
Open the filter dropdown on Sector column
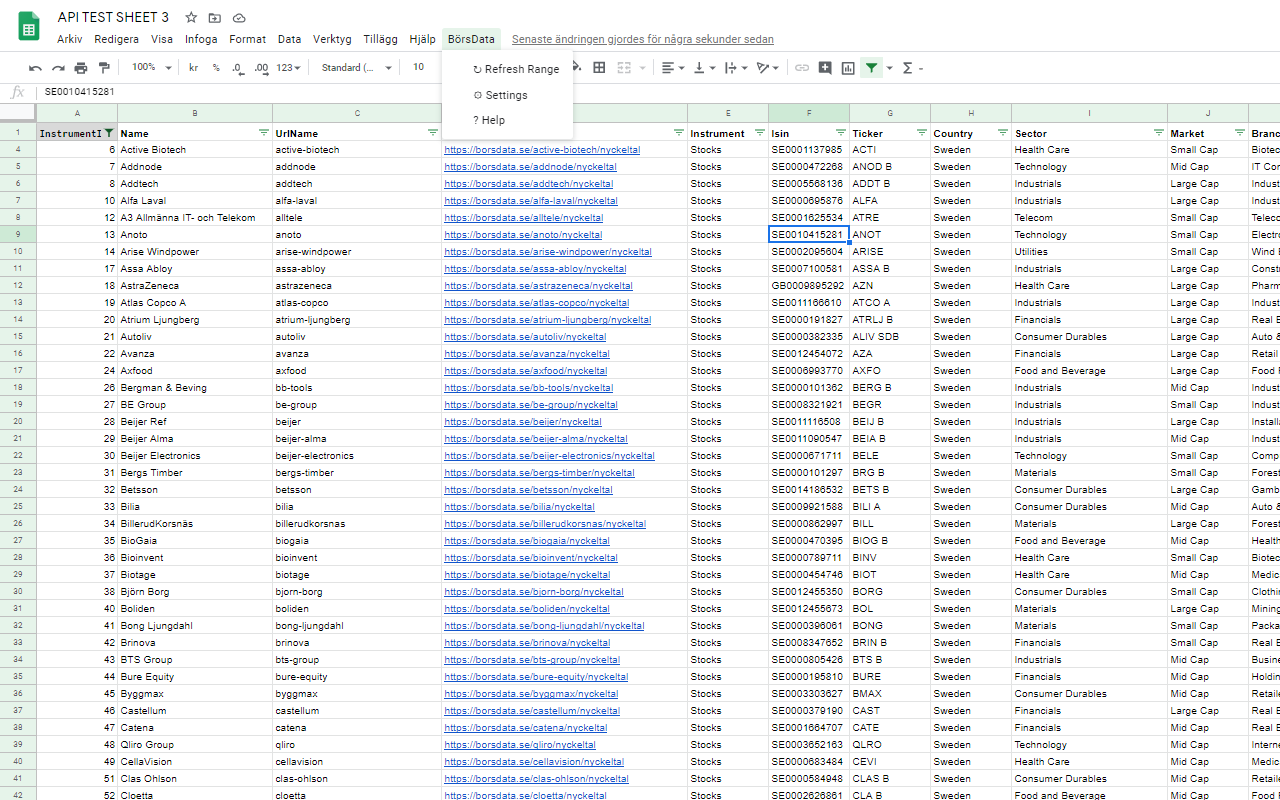click(x=1159, y=133)
